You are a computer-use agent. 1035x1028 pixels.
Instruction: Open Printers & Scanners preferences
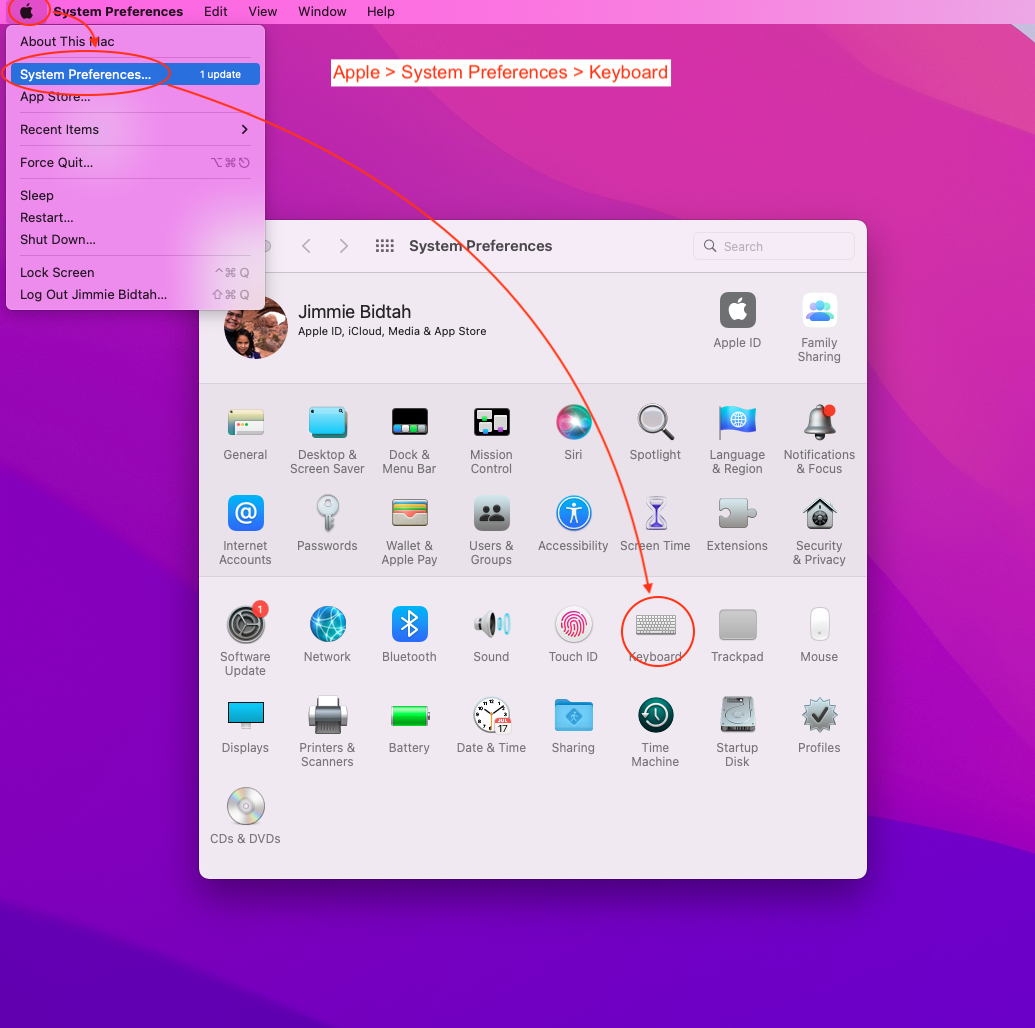(327, 732)
